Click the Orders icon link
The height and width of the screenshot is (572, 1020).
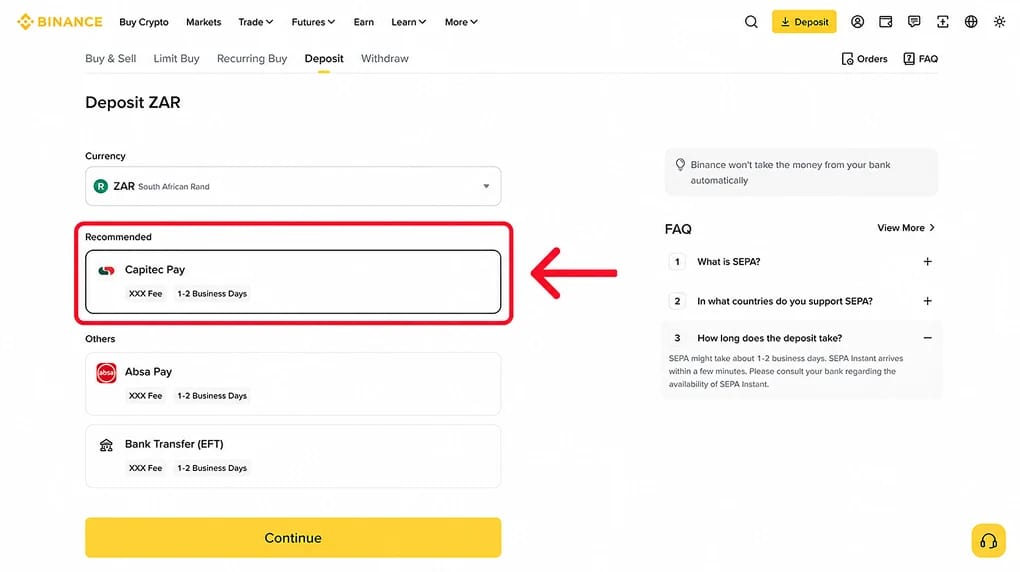[865, 59]
